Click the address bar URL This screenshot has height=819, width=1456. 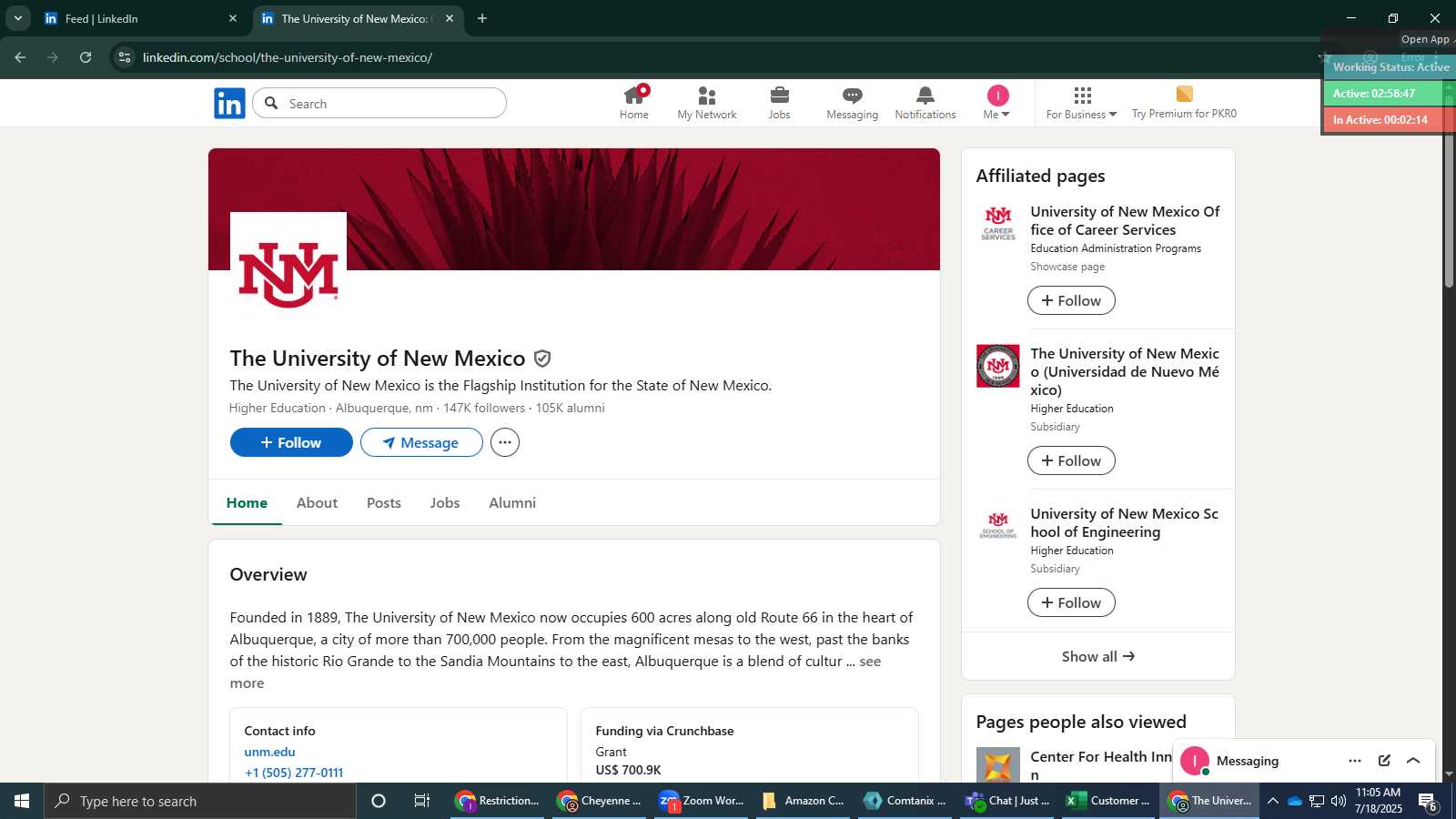tap(288, 57)
